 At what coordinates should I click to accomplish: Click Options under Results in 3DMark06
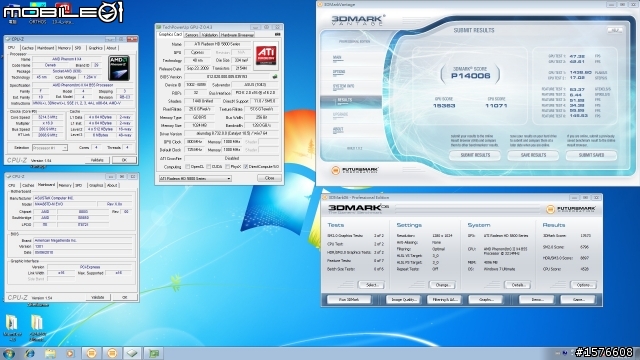click(583, 285)
